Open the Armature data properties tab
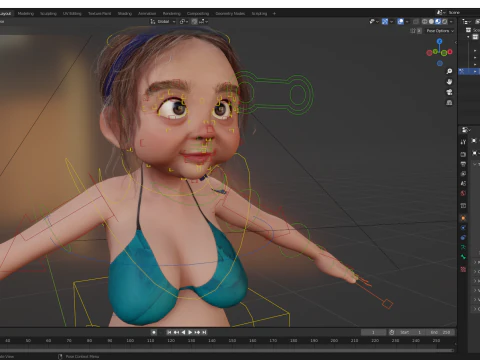The height and width of the screenshot is (360, 480). (463, 247)
